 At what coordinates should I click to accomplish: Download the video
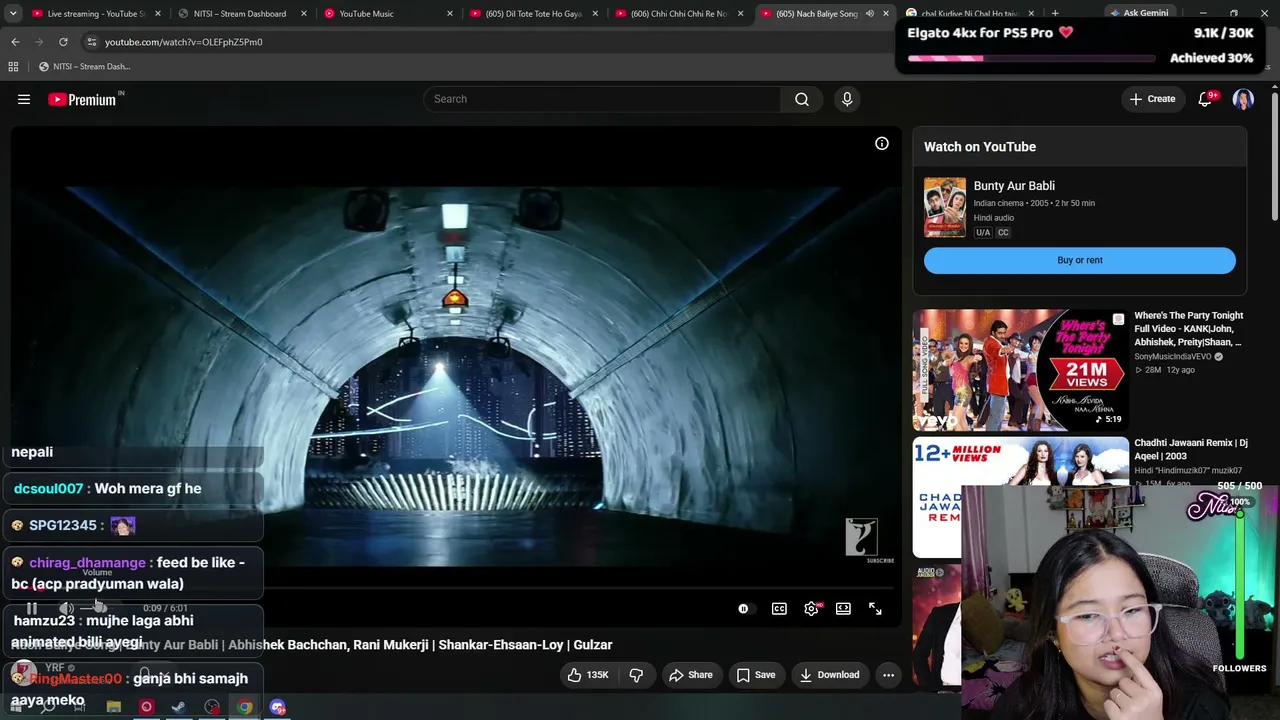tap(829, 675)
